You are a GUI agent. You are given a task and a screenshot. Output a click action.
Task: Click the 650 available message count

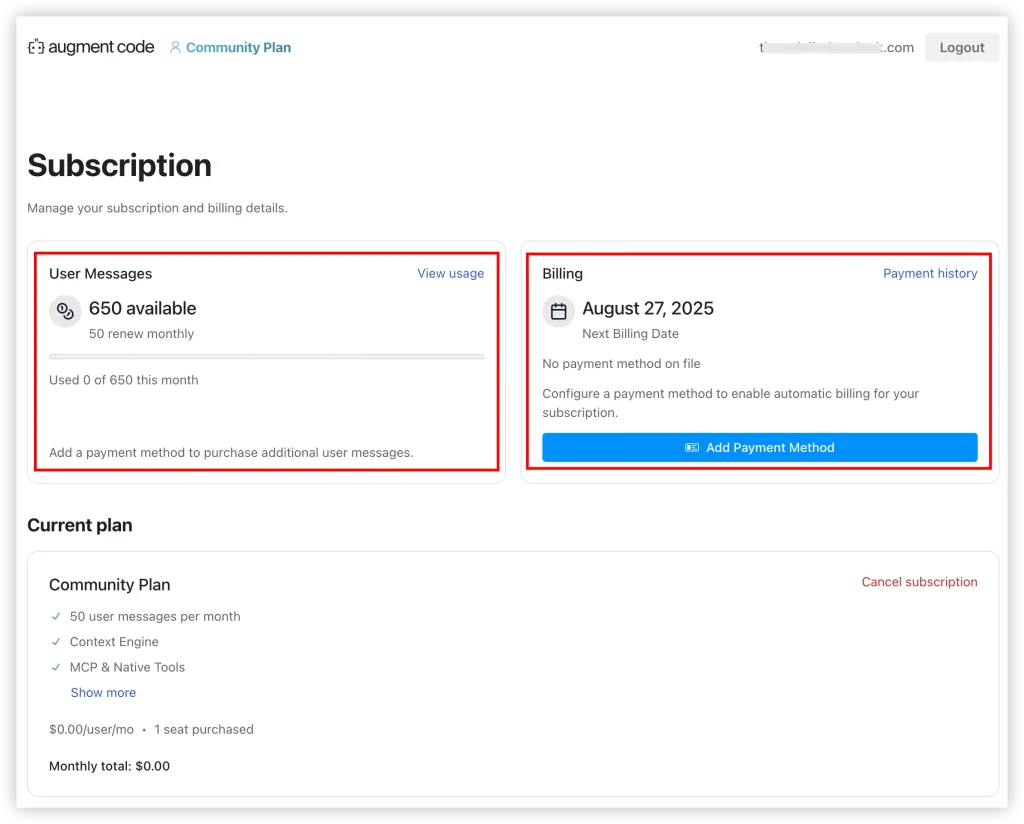tap(142, 309)
